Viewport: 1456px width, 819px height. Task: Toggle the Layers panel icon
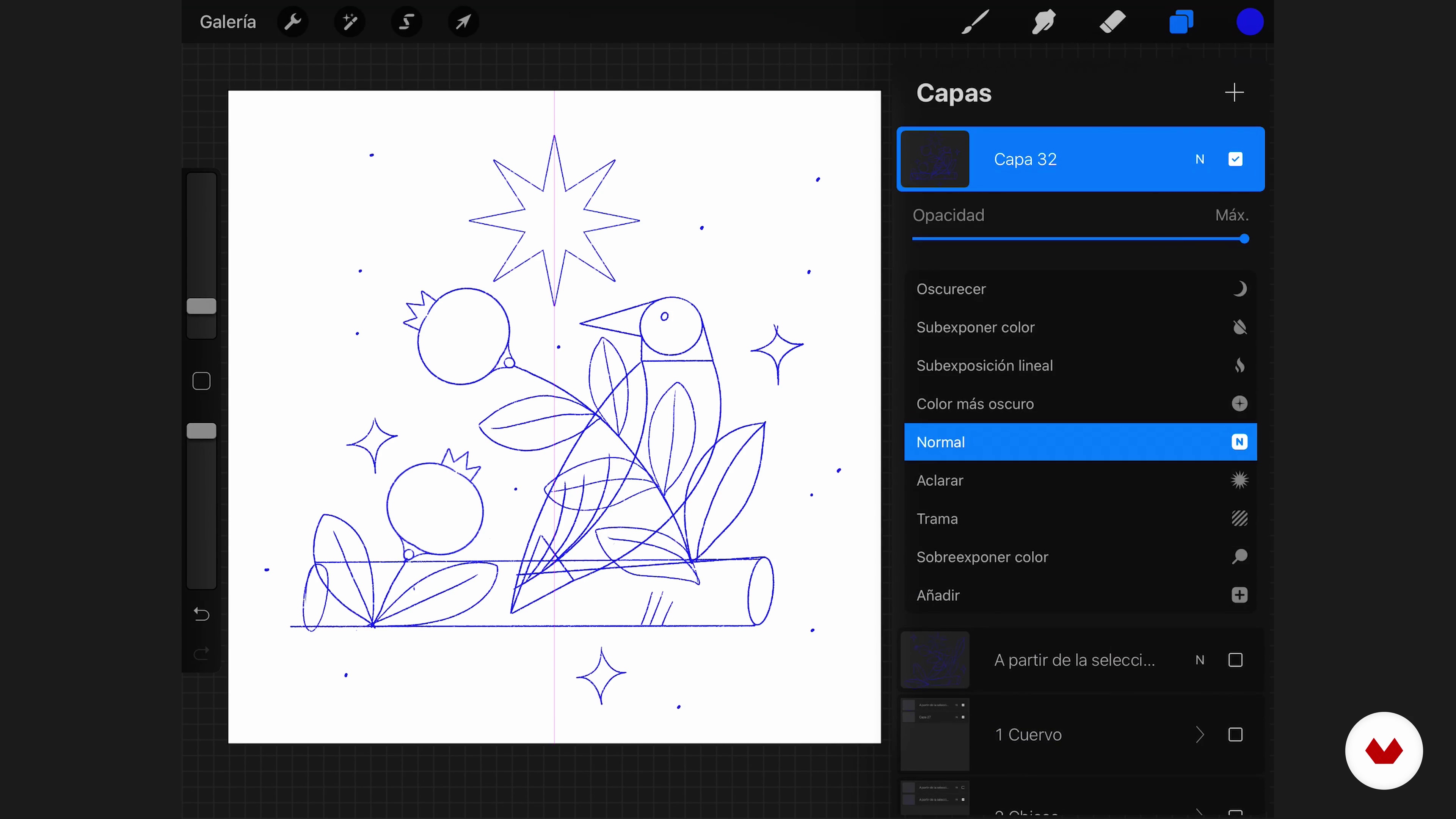[x=1181, y=22]
